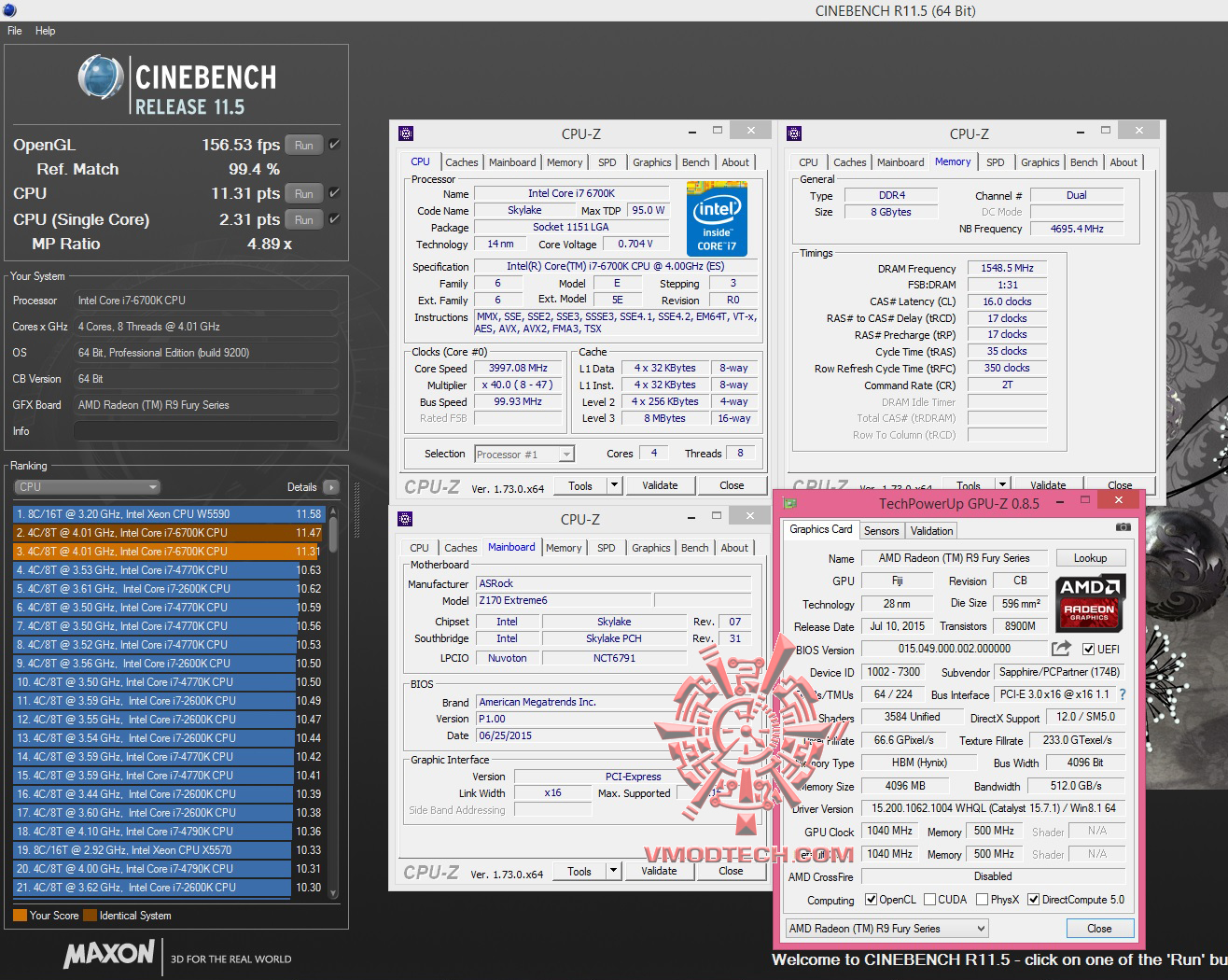Click Close button in GPU-Z
Screen dimensions: 1228x980
pyautogui.click(x=1099, y=929)
